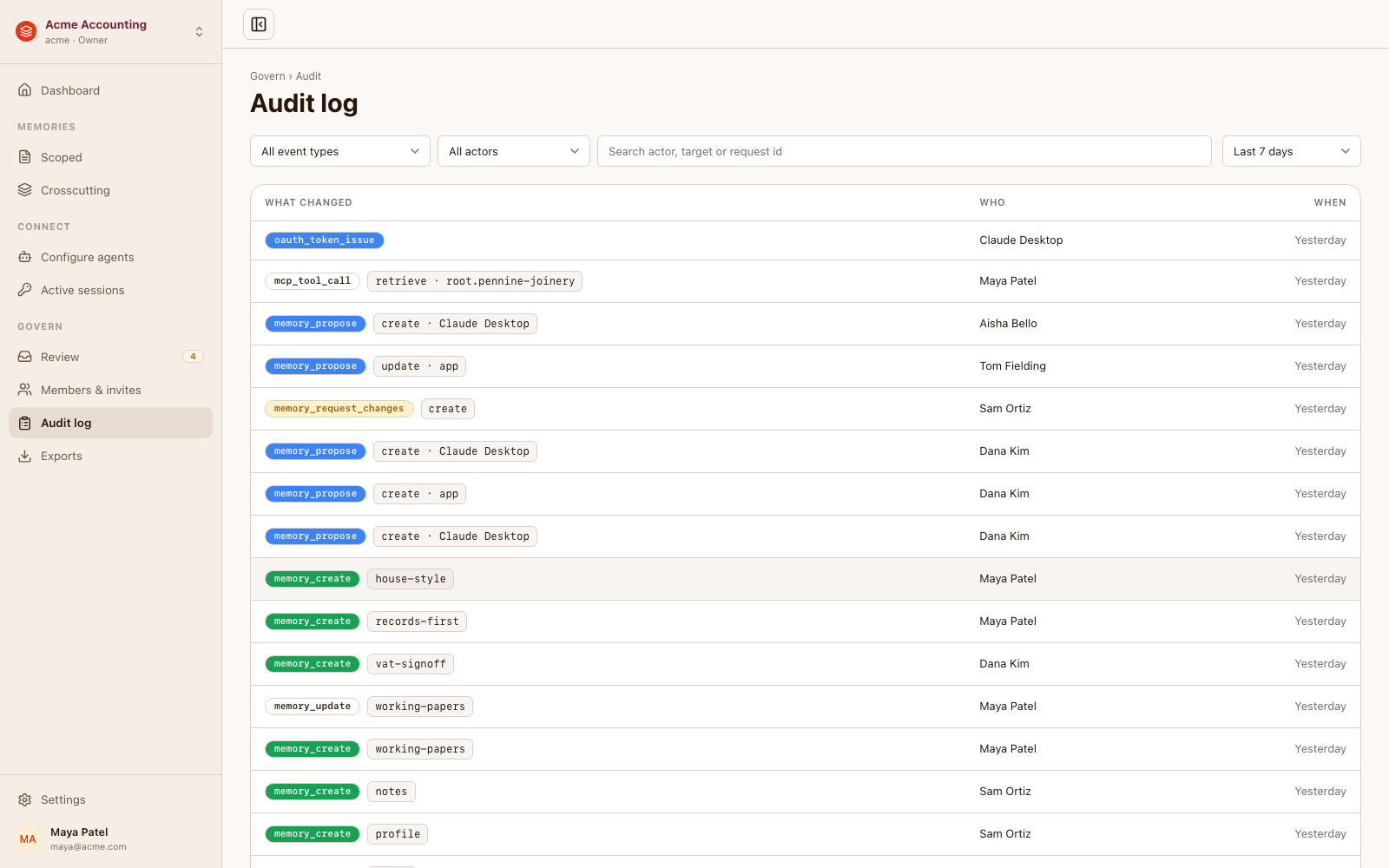Click the WHAT CHANGED column header
Viewport: 1389px width, 868px height.
tap(308, 202)
